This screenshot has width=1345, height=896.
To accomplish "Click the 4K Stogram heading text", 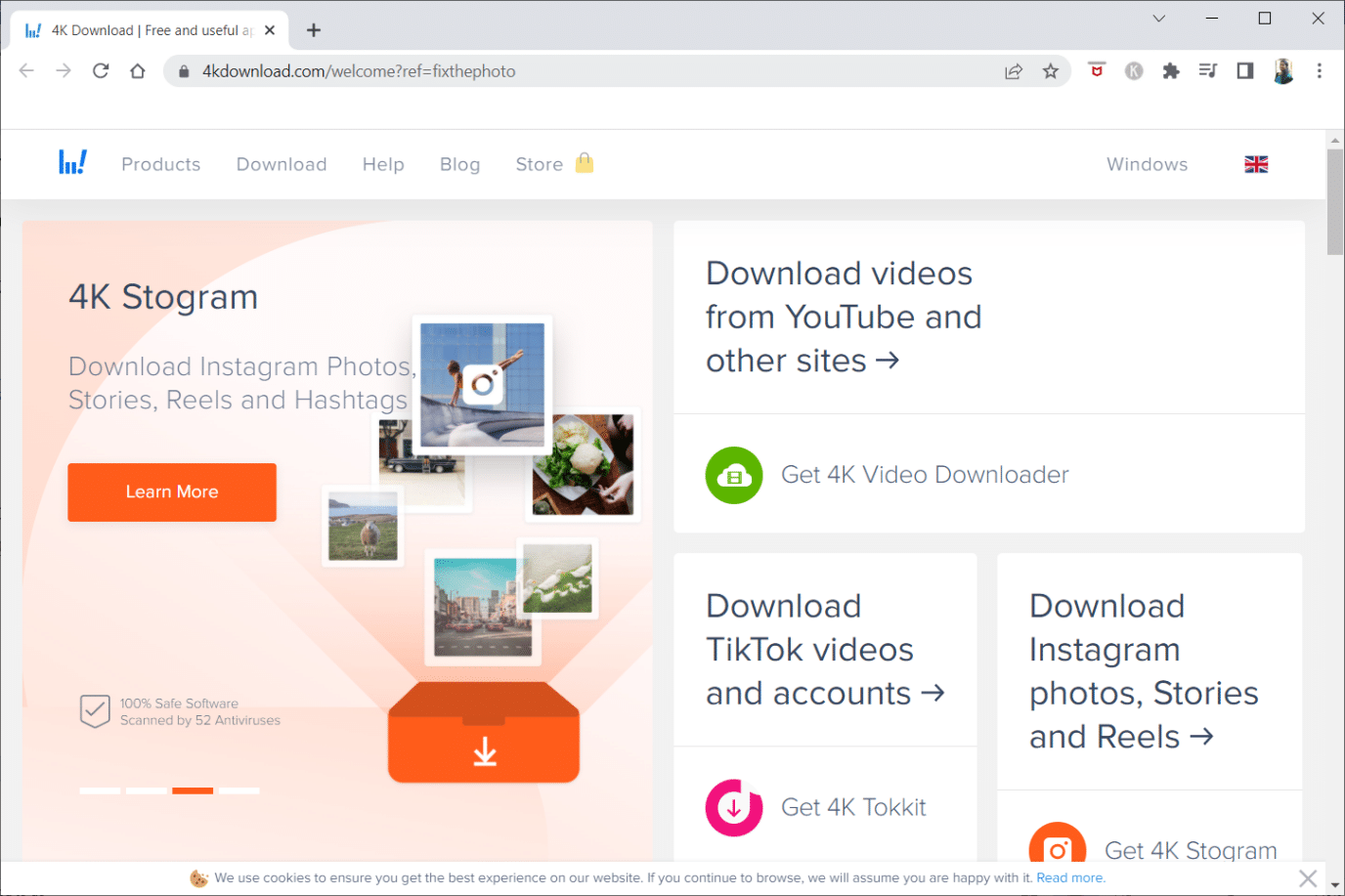I will (163, 297).
